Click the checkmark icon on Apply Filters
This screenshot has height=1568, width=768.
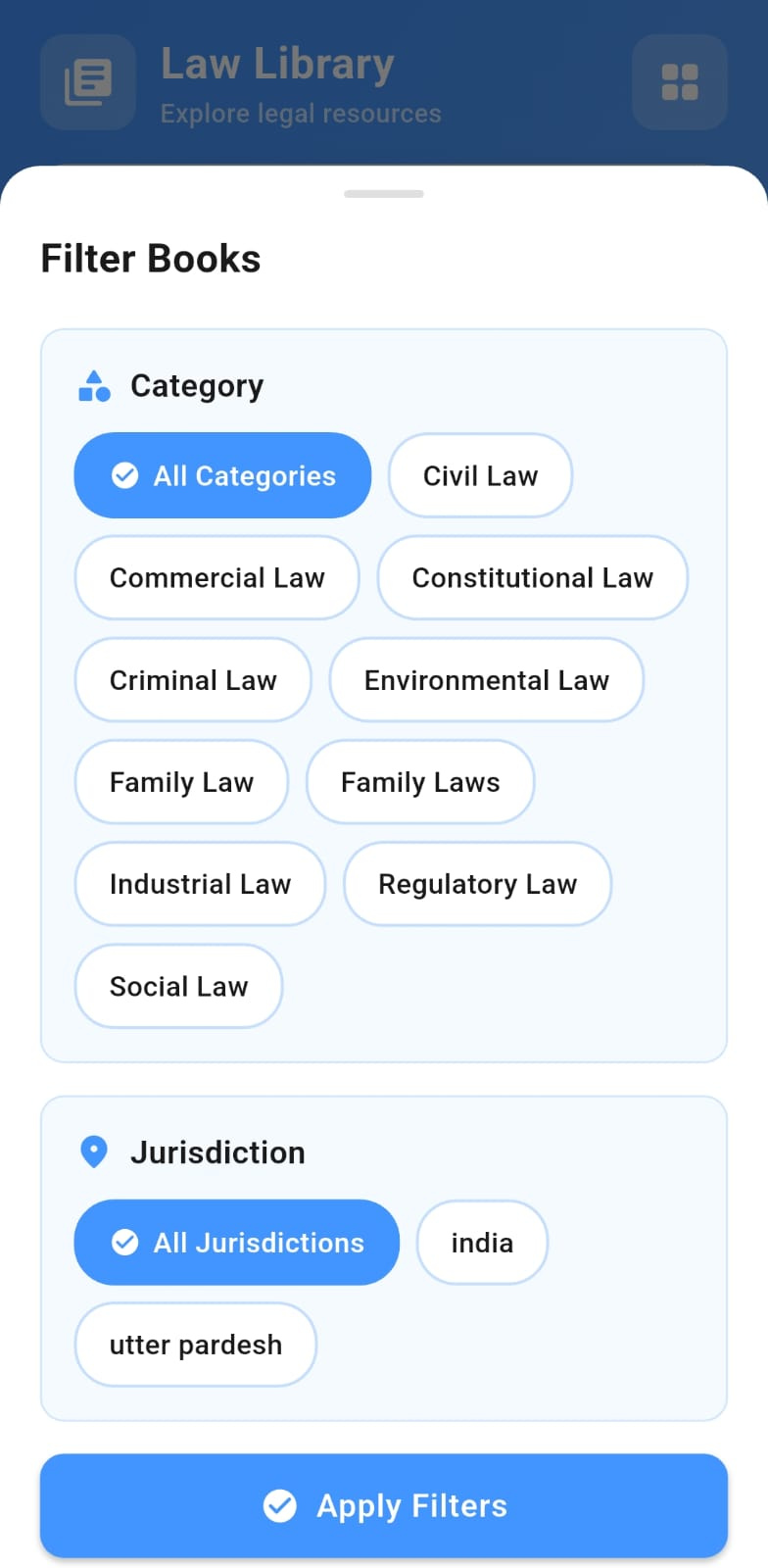click(280, 1505)
